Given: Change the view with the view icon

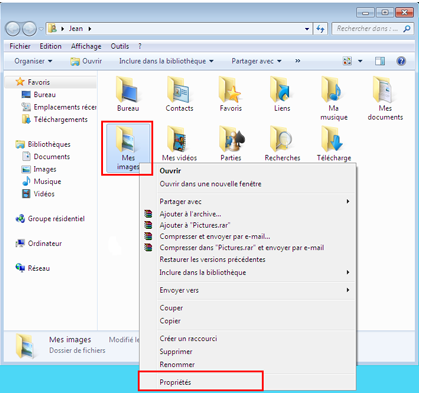Looking at the screenshot, I should pos(347,61).
